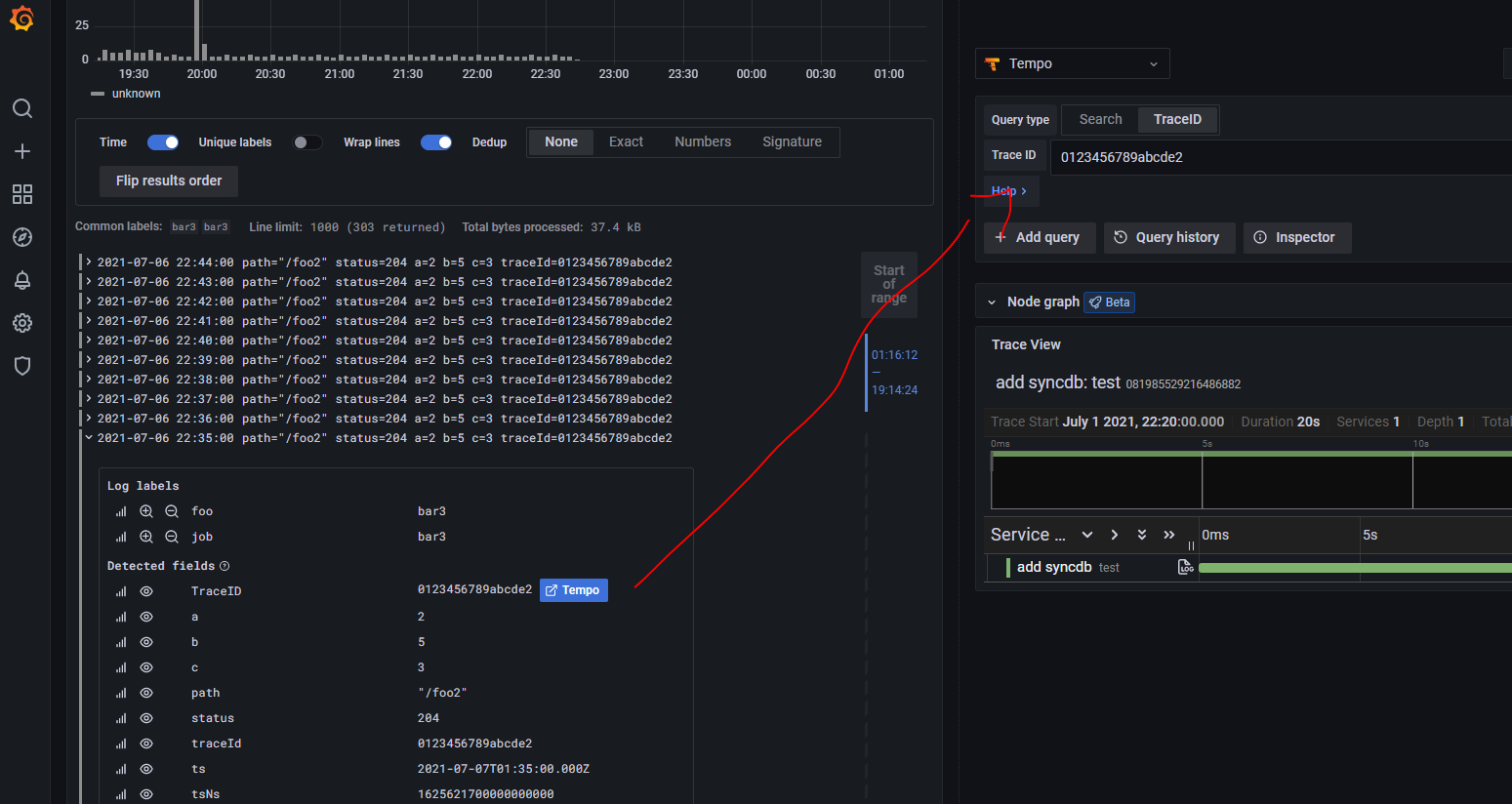Toggle visibility of field b
The width and height of the screenshot is (1512, 804).
pos(146,642)
